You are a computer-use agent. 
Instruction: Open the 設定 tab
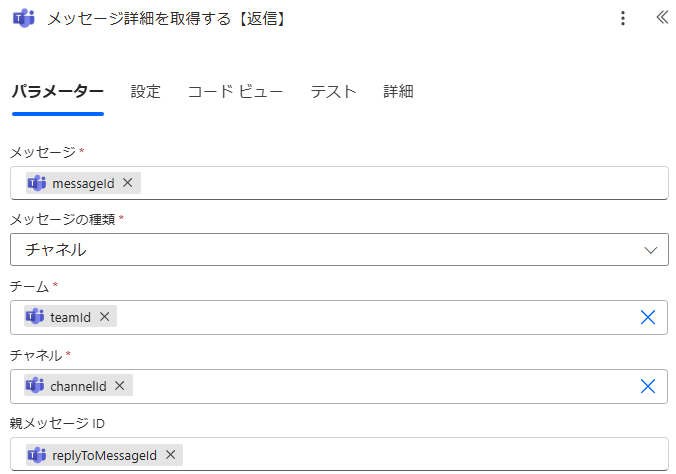(145, 92)
